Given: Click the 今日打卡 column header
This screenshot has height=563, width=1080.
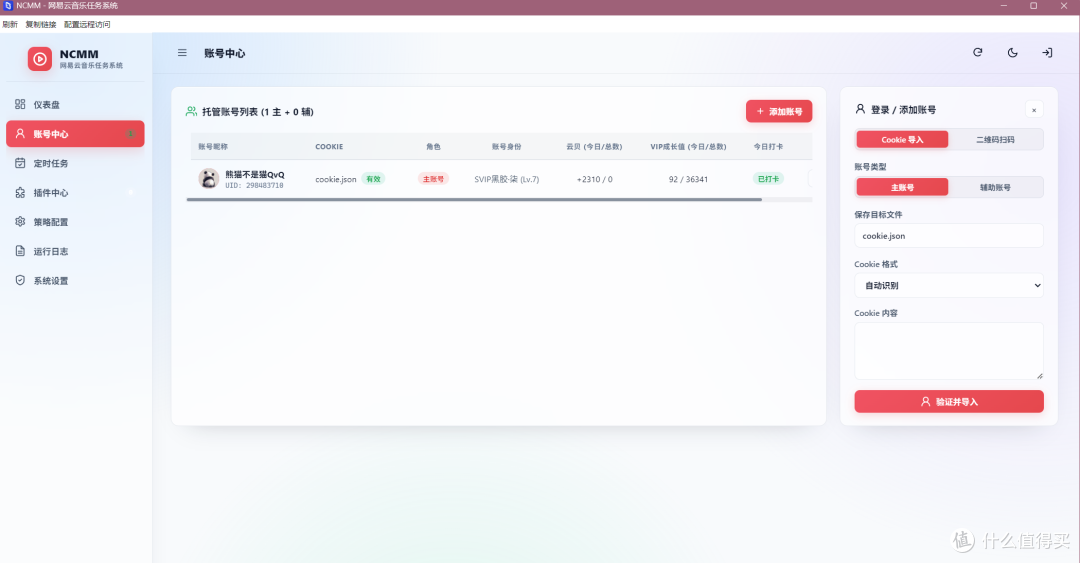Looking at the screenshot, I should pyautogui.click(x=768, y=147).
